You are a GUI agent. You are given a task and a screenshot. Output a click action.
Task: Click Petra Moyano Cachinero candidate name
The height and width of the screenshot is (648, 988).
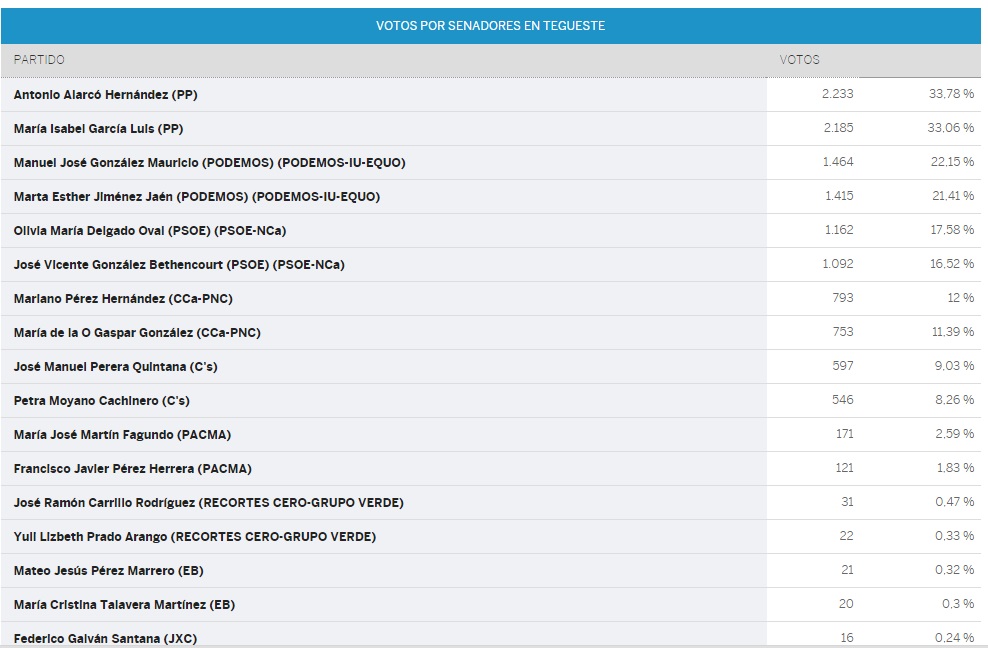click(101, 401)
